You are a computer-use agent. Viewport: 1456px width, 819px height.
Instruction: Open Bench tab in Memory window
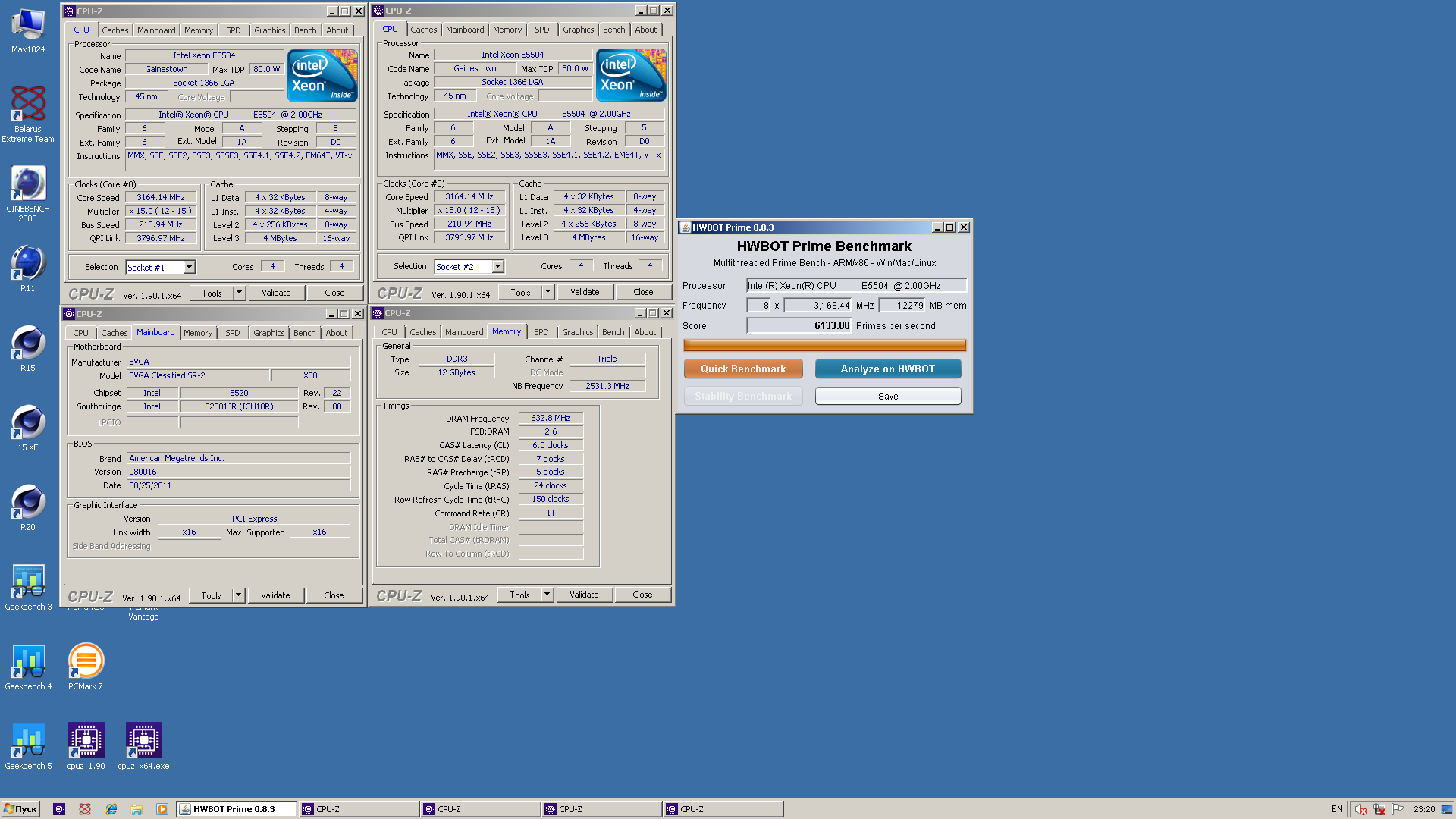tap(613, 332)
